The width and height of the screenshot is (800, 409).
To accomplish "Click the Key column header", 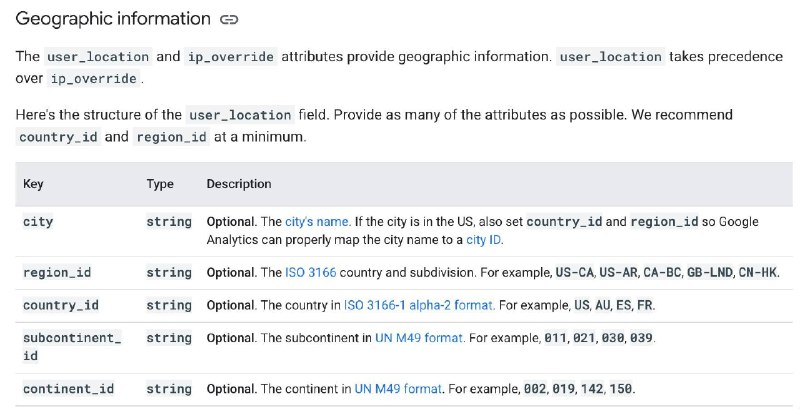I will [x=33, y=184].
